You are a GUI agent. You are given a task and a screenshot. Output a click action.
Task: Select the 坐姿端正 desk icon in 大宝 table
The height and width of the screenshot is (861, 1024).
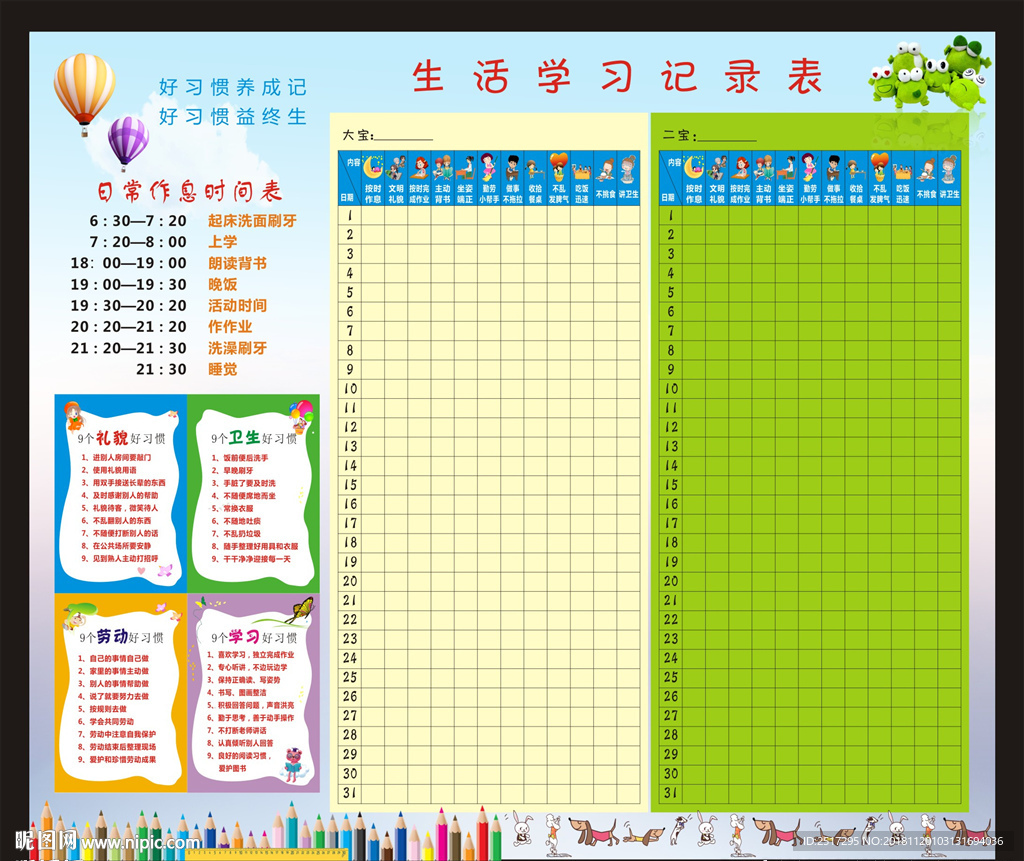point(465,168)
